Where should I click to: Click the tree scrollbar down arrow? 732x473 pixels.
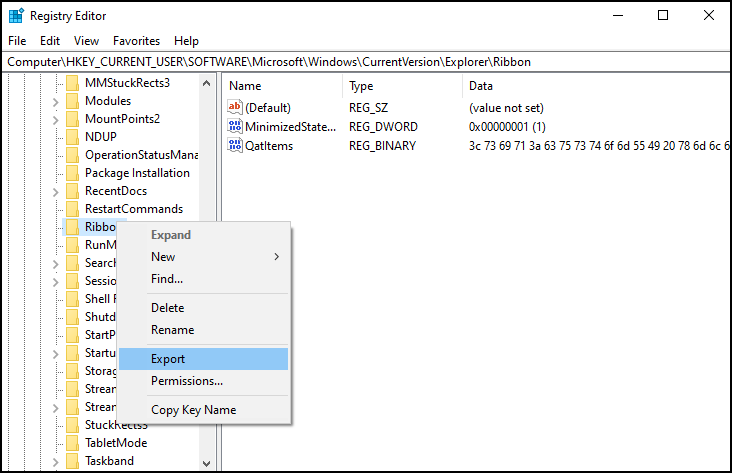(206, 464)
